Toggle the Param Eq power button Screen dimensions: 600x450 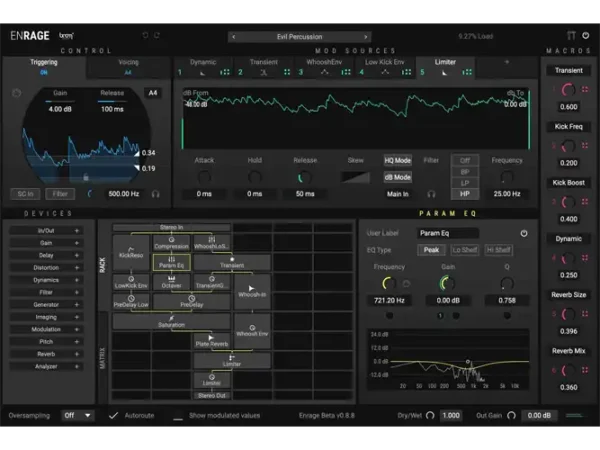click(524, 233)
